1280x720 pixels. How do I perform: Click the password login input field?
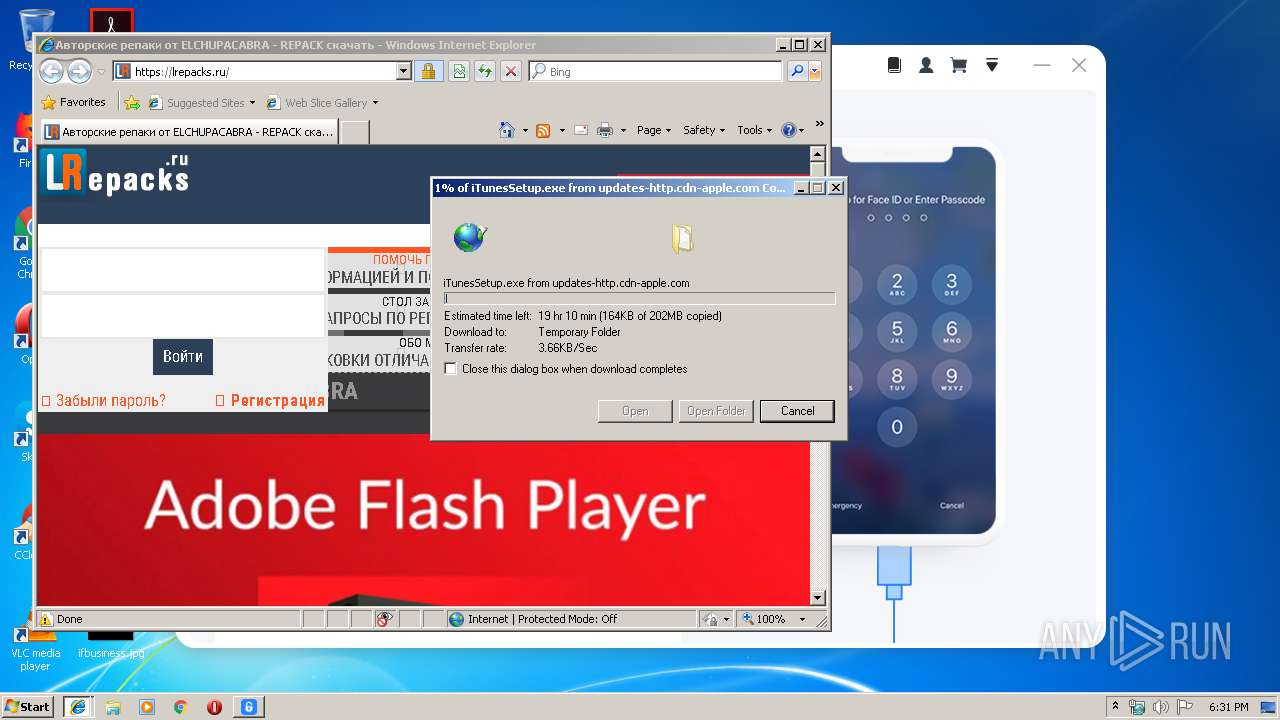point(182,316)
